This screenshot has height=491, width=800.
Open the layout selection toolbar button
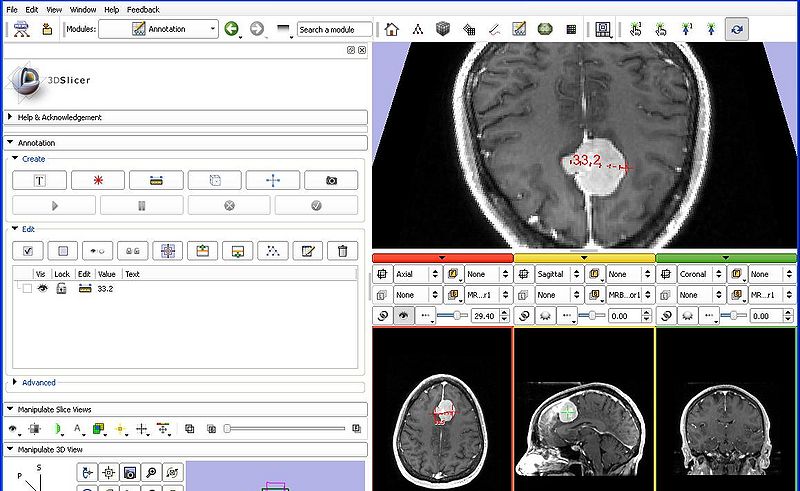point(604,29)
